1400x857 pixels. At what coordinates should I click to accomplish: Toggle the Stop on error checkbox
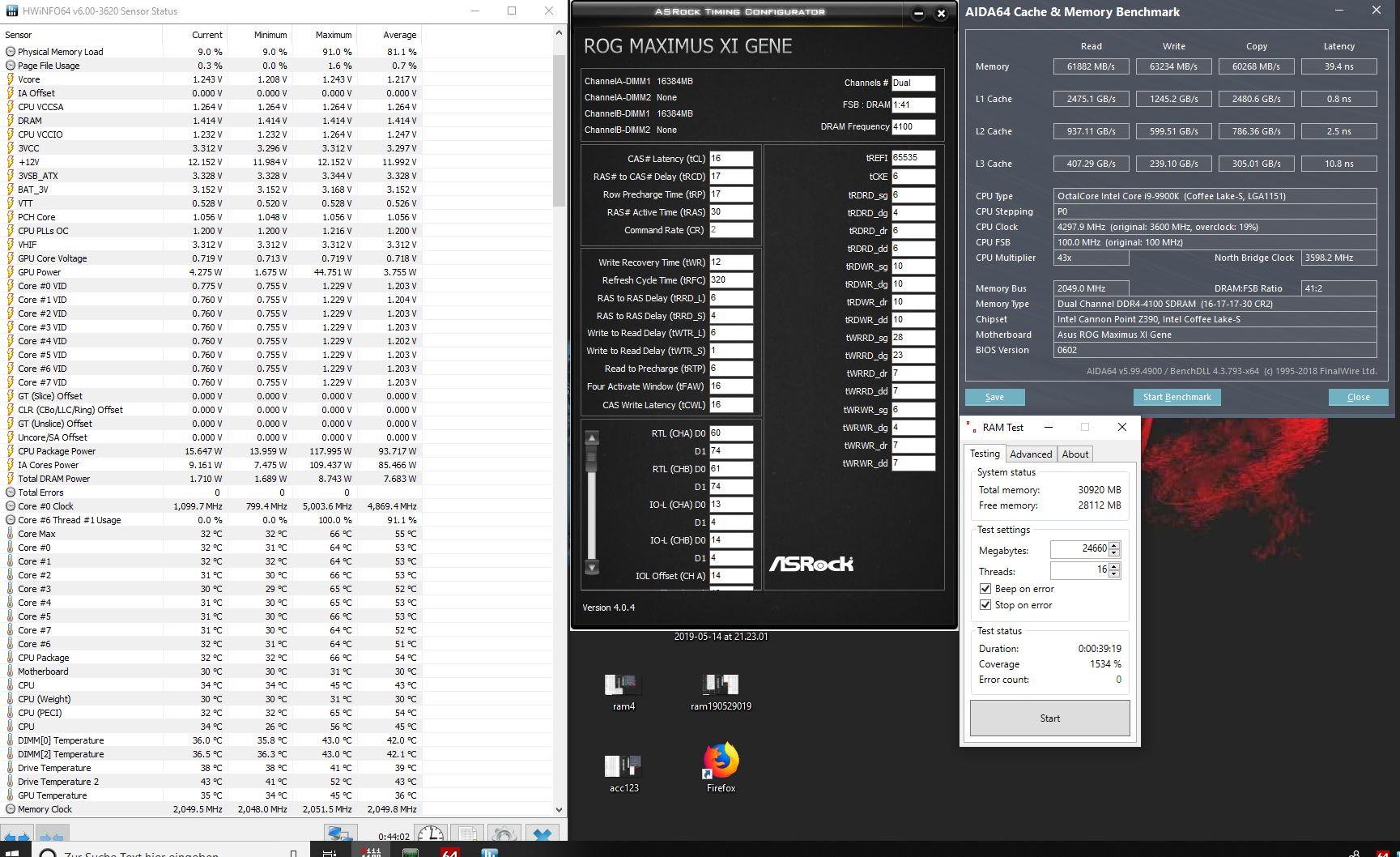(x=985, y=605)
